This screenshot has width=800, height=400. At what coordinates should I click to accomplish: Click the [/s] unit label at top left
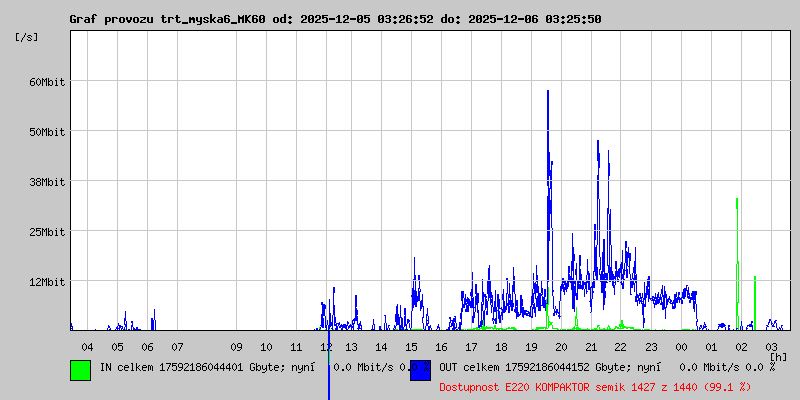[27, 37]
